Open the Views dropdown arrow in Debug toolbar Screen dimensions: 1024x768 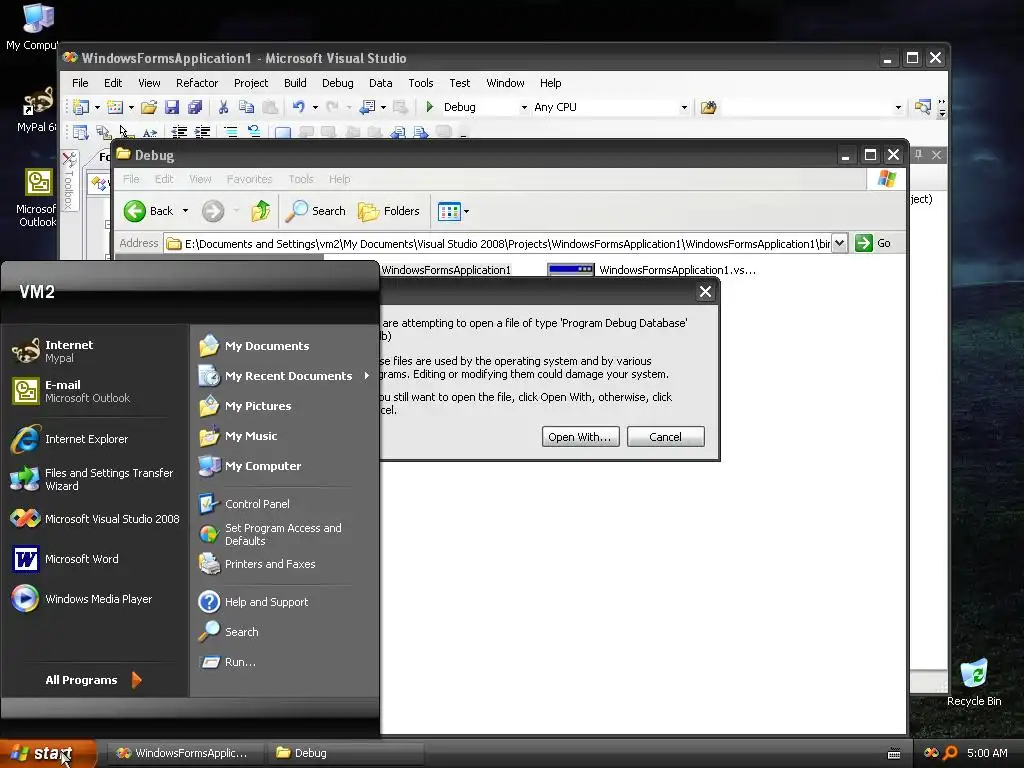[x=466, y=211]
